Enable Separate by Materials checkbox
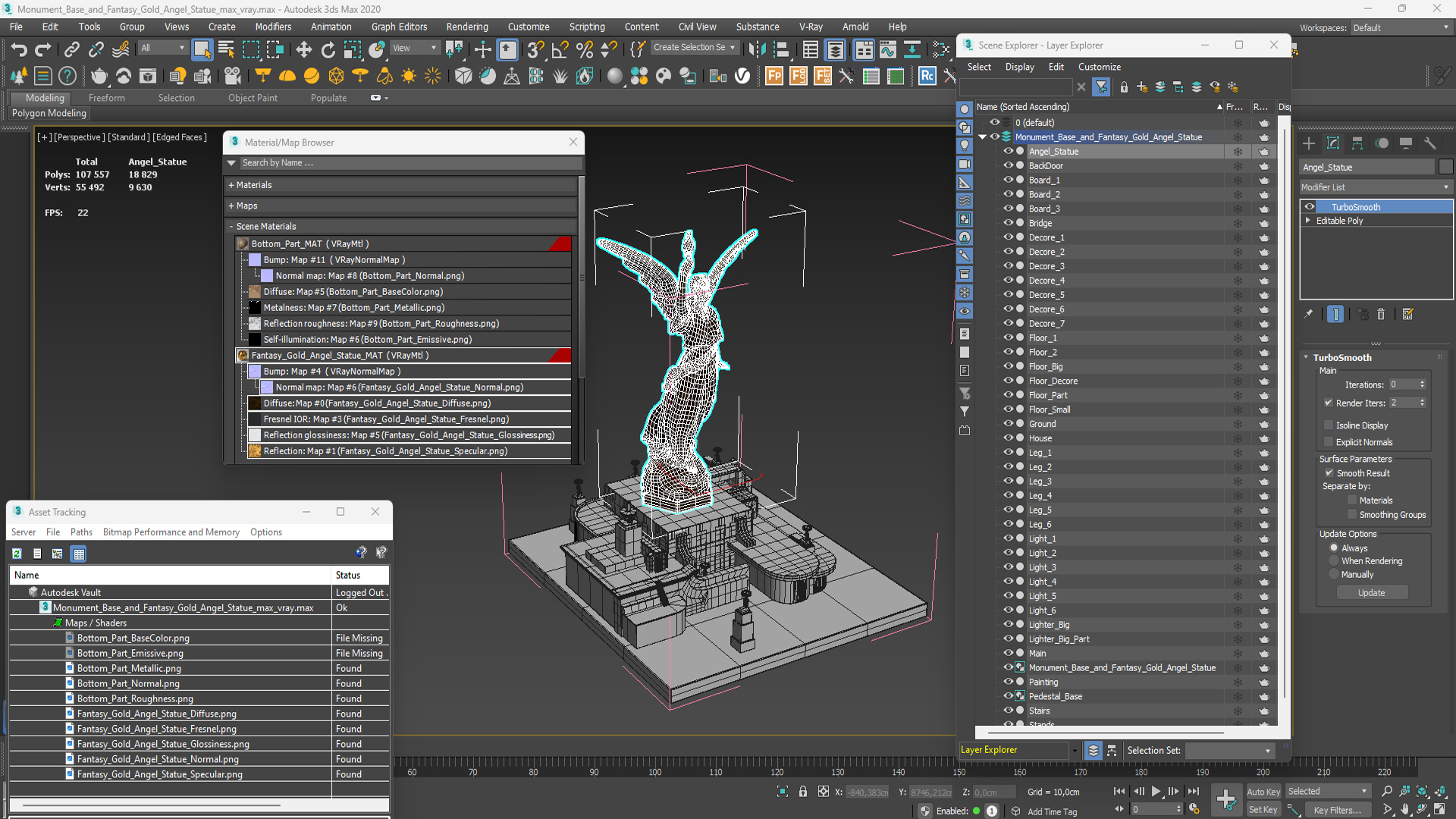Viewport: 1456px width, 819px height. (x=1352, y=500)
